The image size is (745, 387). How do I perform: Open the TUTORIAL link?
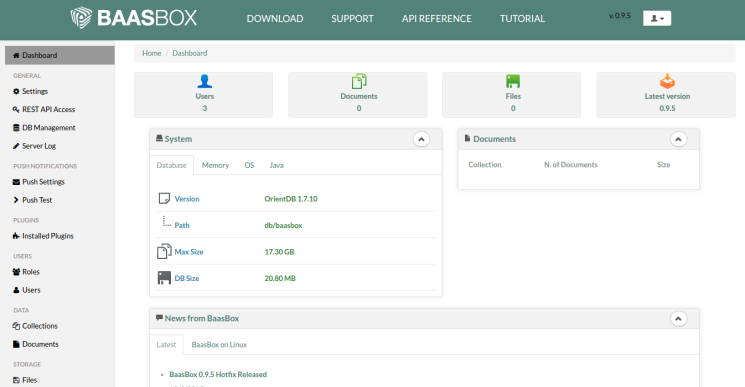522,19
